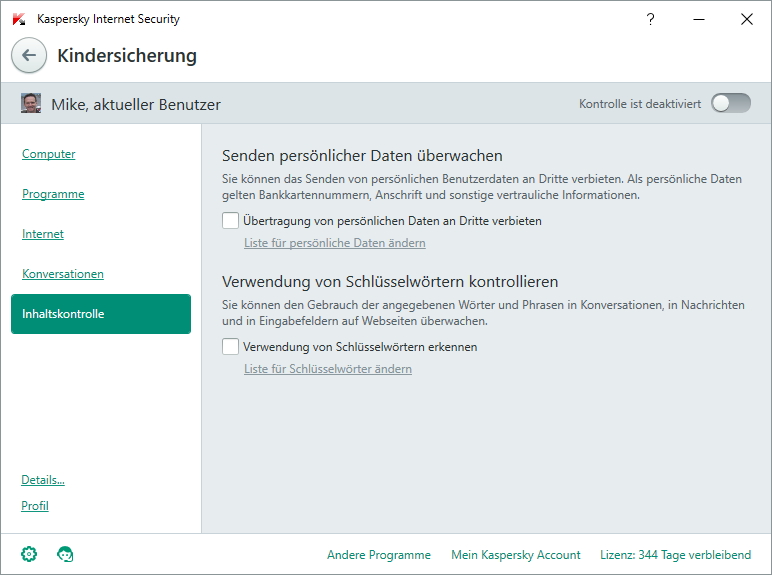The image size is (772, 575).
Task: Select the Inhaltskontrolle sidebar tab
Action: pyautogui.click(x=101, y=314)
